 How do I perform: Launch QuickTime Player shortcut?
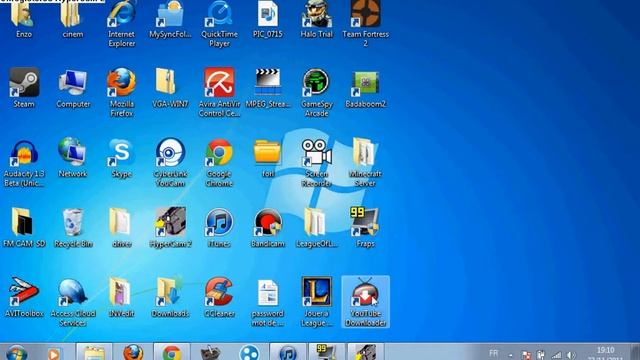click(x=219, y=23)
